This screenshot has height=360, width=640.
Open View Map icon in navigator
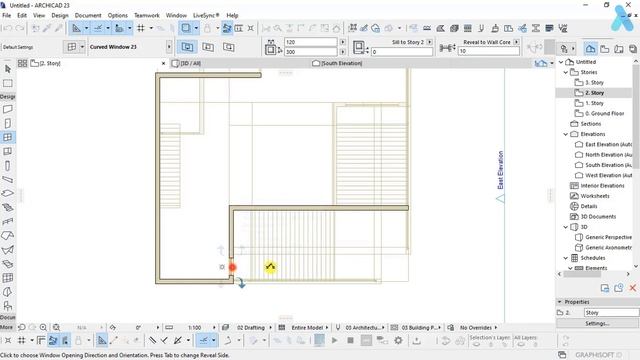pyautogui.click(x=604, y=49)
